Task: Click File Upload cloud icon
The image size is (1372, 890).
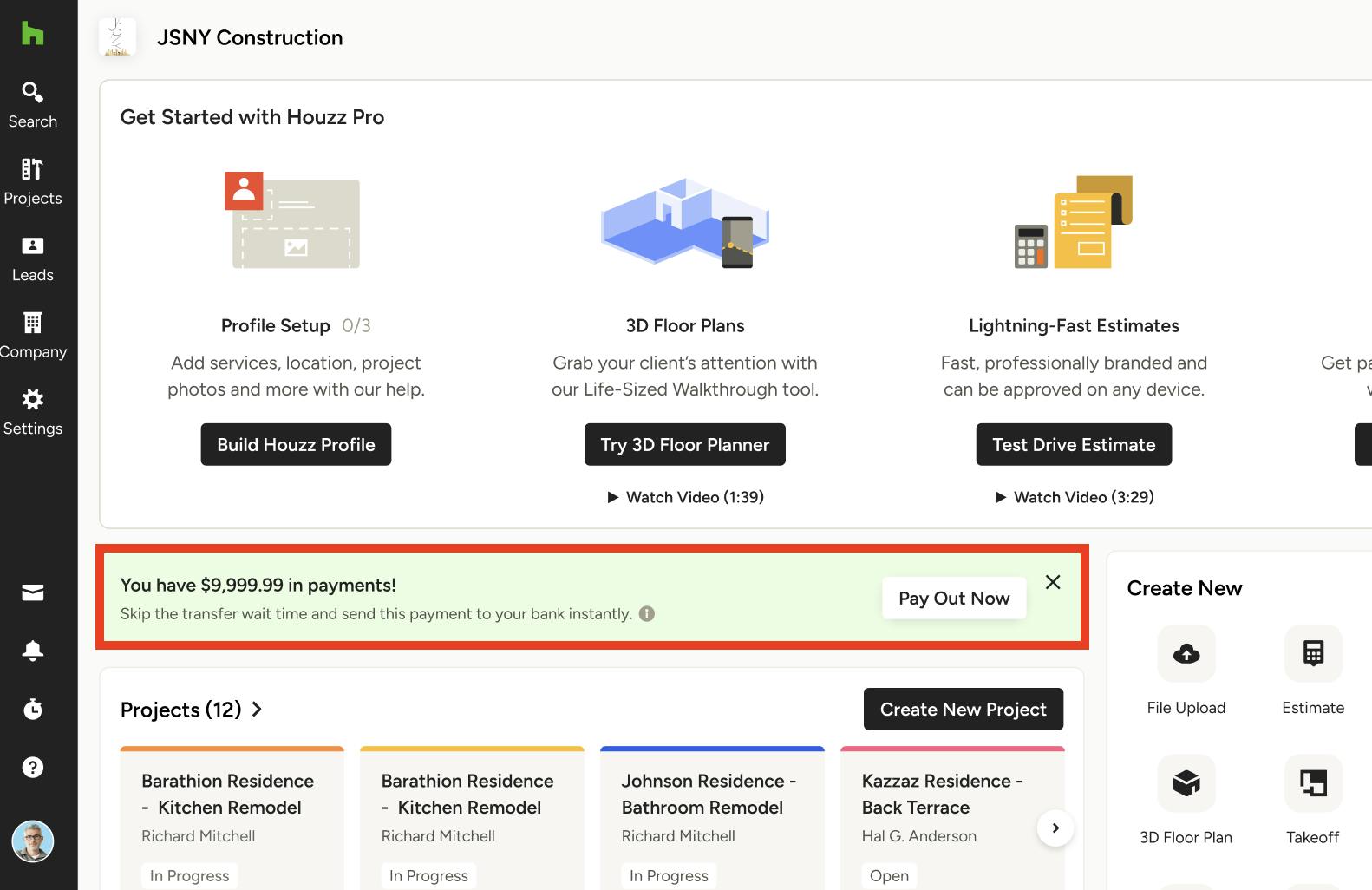Action: pyautogui.click(x=1186, y=653)
